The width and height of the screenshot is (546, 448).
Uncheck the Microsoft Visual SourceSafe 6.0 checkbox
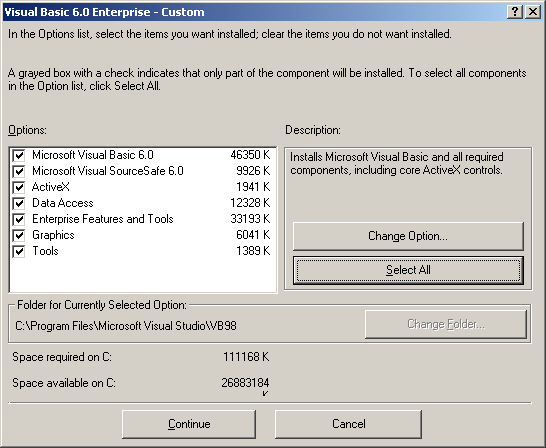pos(19,171)
